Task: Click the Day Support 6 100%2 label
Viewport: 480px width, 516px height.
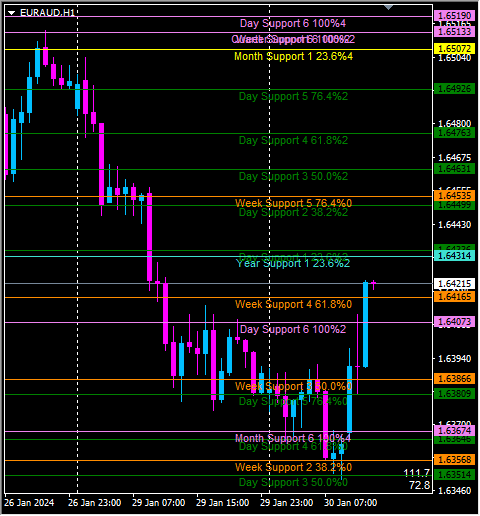Action: [293, 329]
